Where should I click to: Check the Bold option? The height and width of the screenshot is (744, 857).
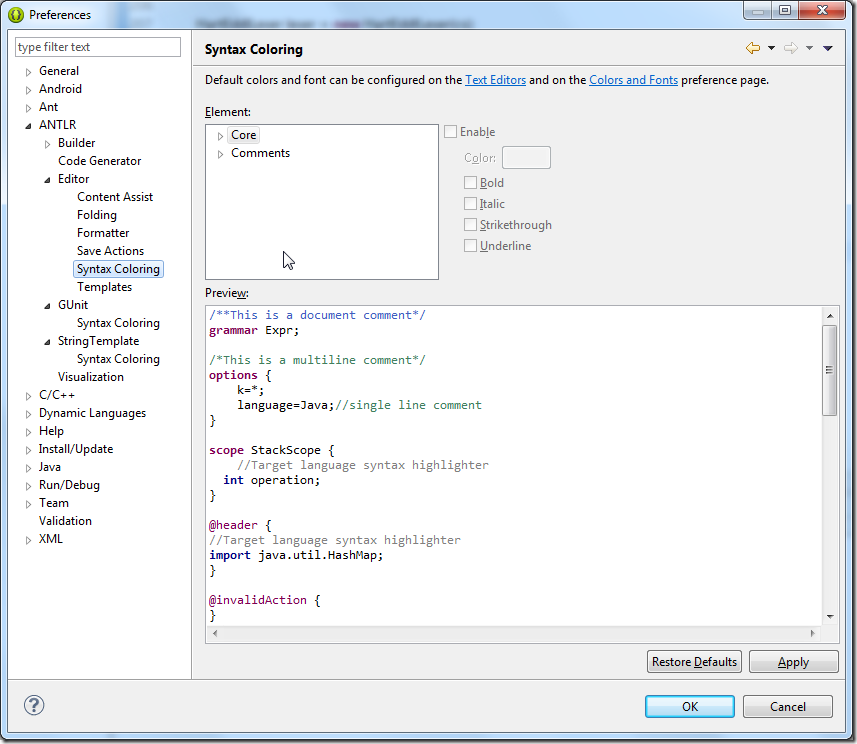471,183
